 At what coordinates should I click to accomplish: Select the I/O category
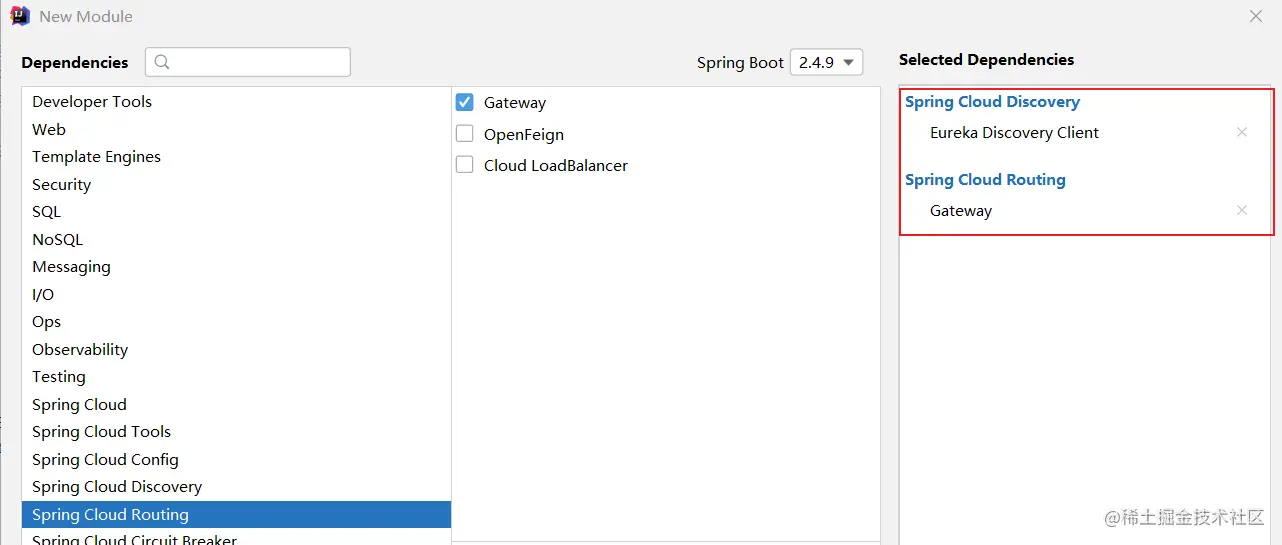[x=236, y=294]
